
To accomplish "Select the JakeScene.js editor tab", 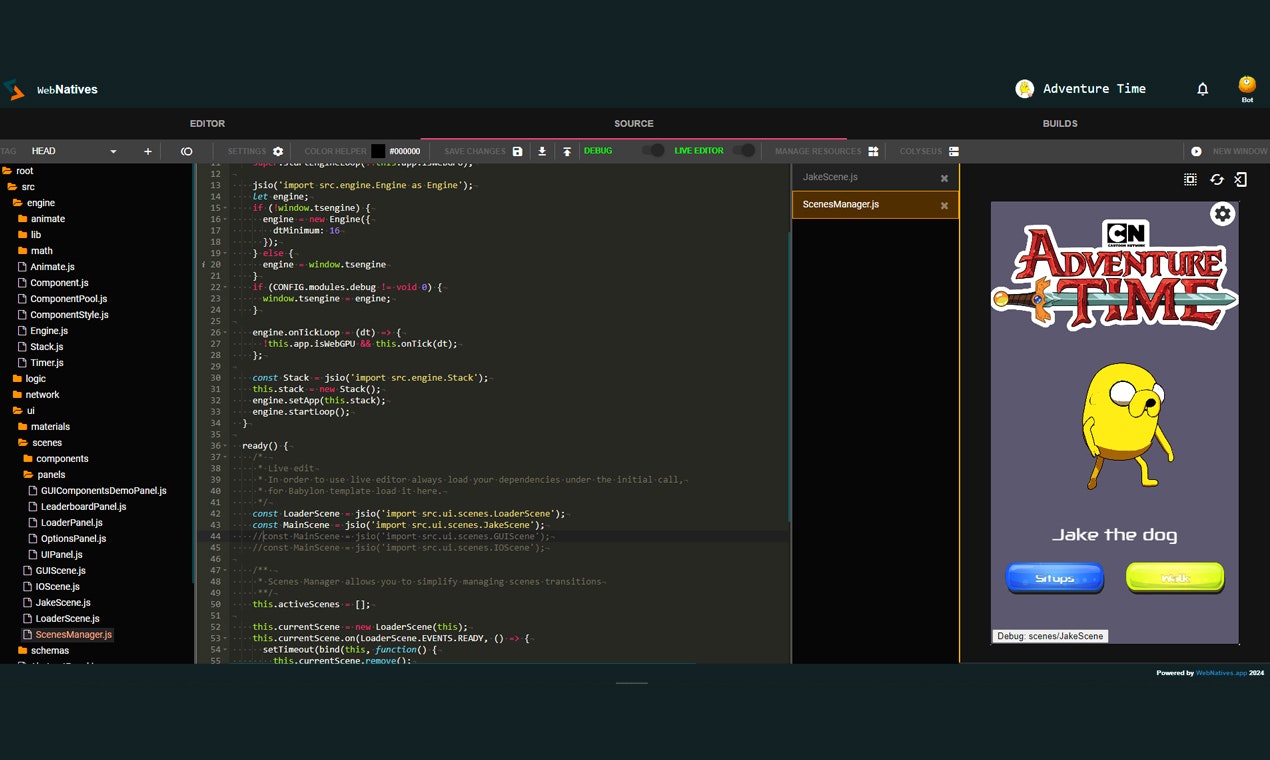I will [875, 178].
